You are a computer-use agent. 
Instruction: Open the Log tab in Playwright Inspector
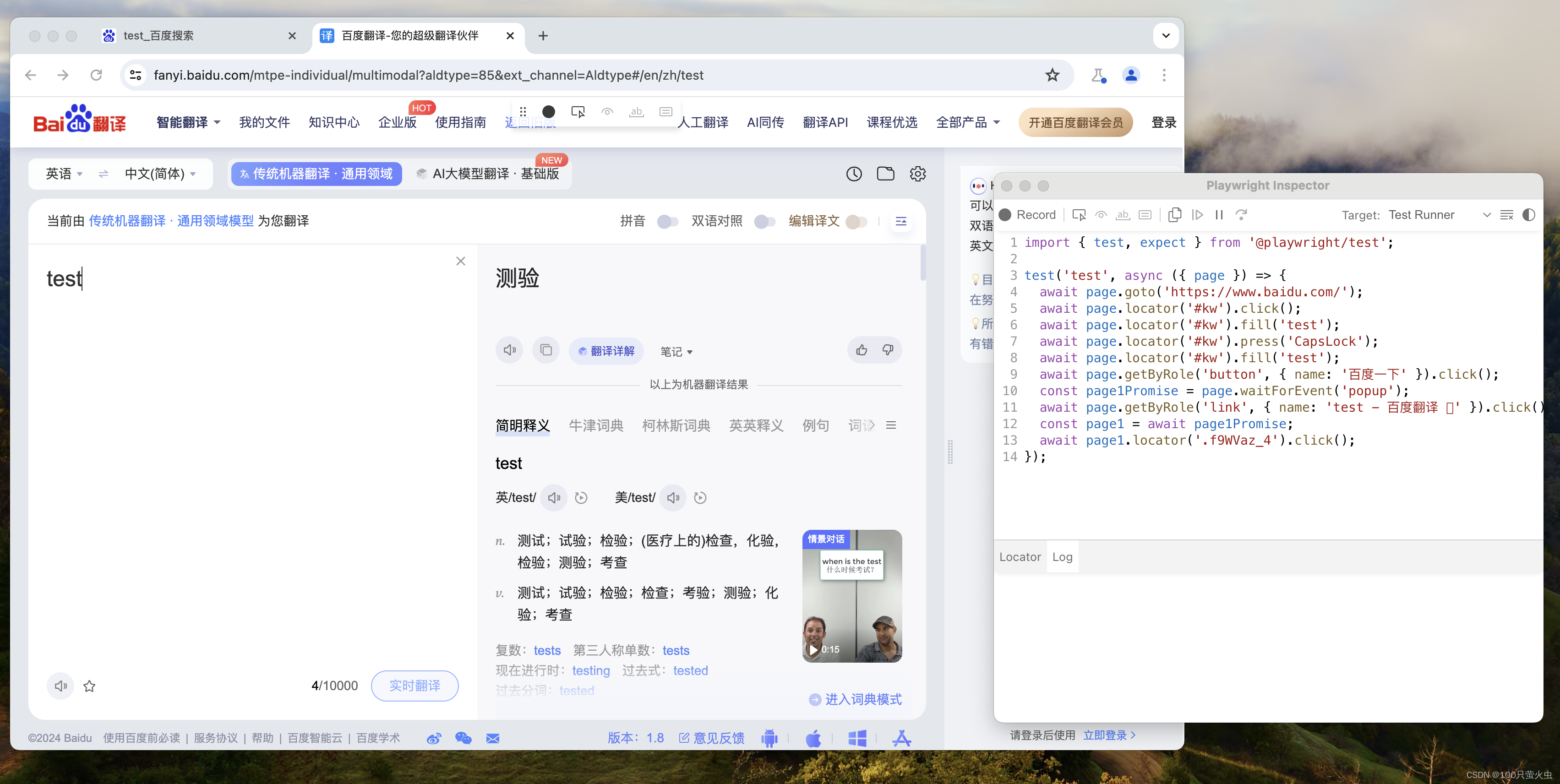(x=1062, y=557)
